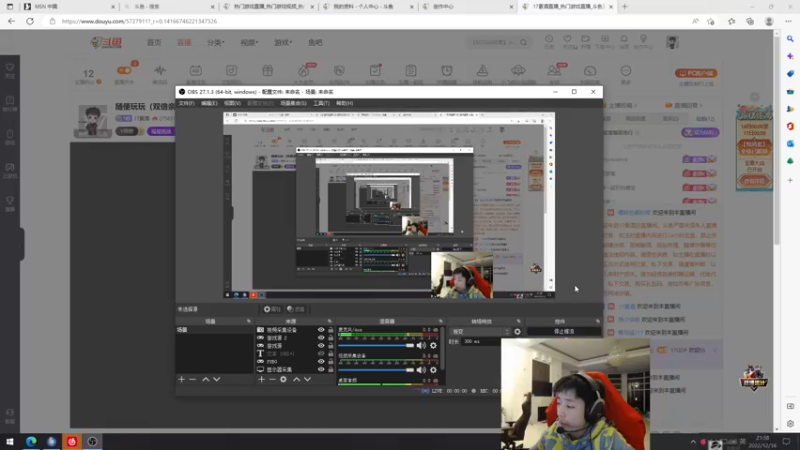Mute the 视频采集设备 channel in mixer
This screenshot has width=800, height=450.
coord(421,370)
